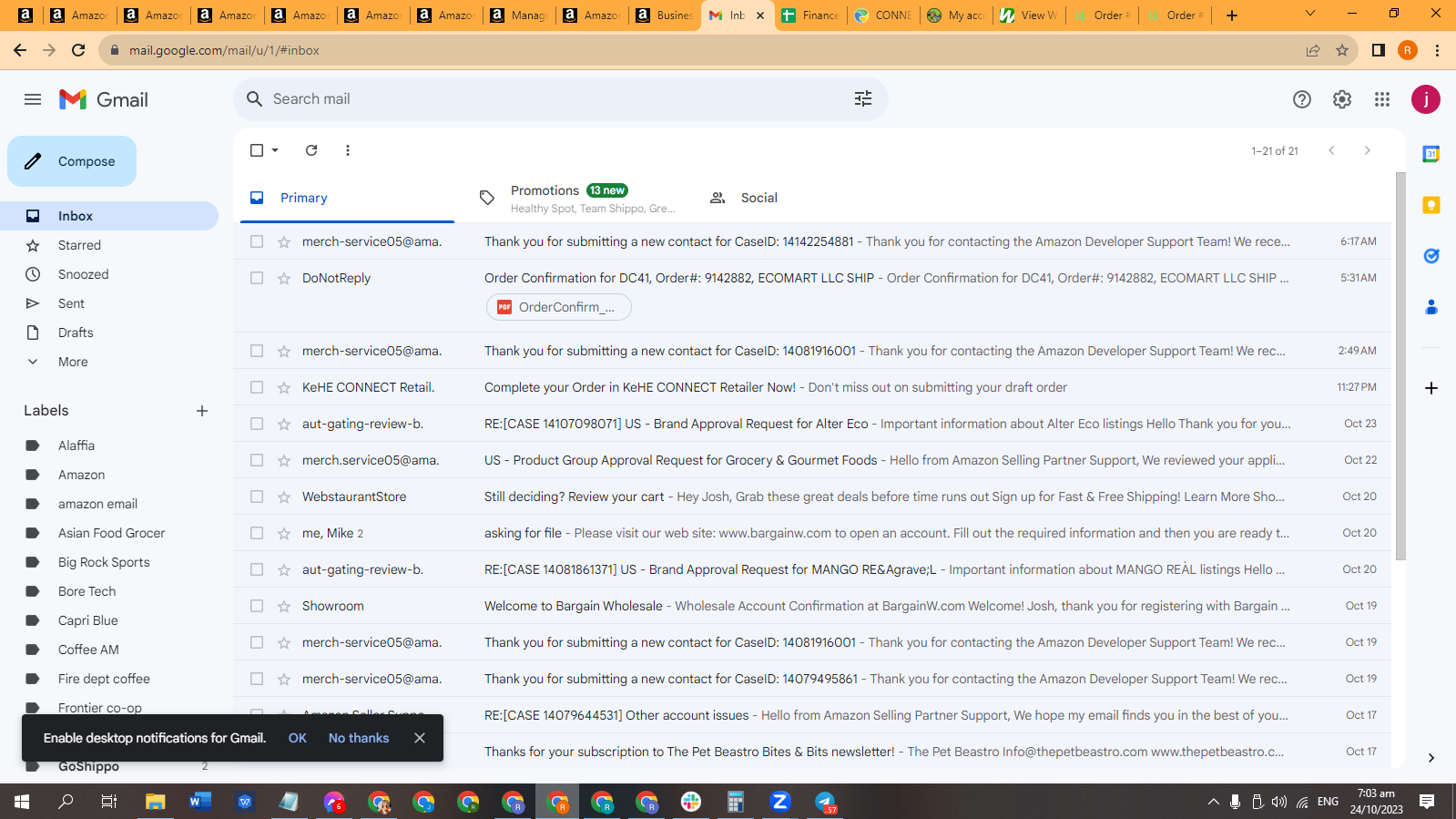Open the OrderConfirm PDF attachment
Image resolution: width=1456 pixels, height=819 pixels.
[x=559, y=307]
